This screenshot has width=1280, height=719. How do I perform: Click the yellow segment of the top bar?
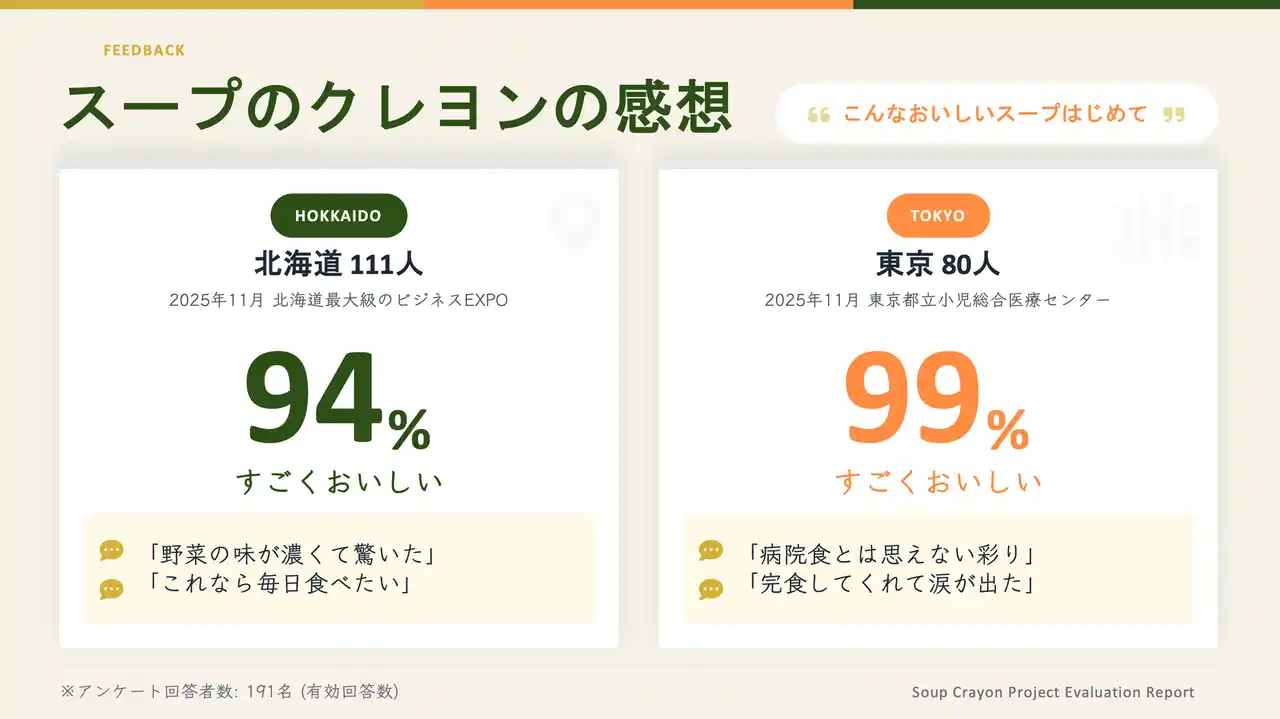point(211,4)
